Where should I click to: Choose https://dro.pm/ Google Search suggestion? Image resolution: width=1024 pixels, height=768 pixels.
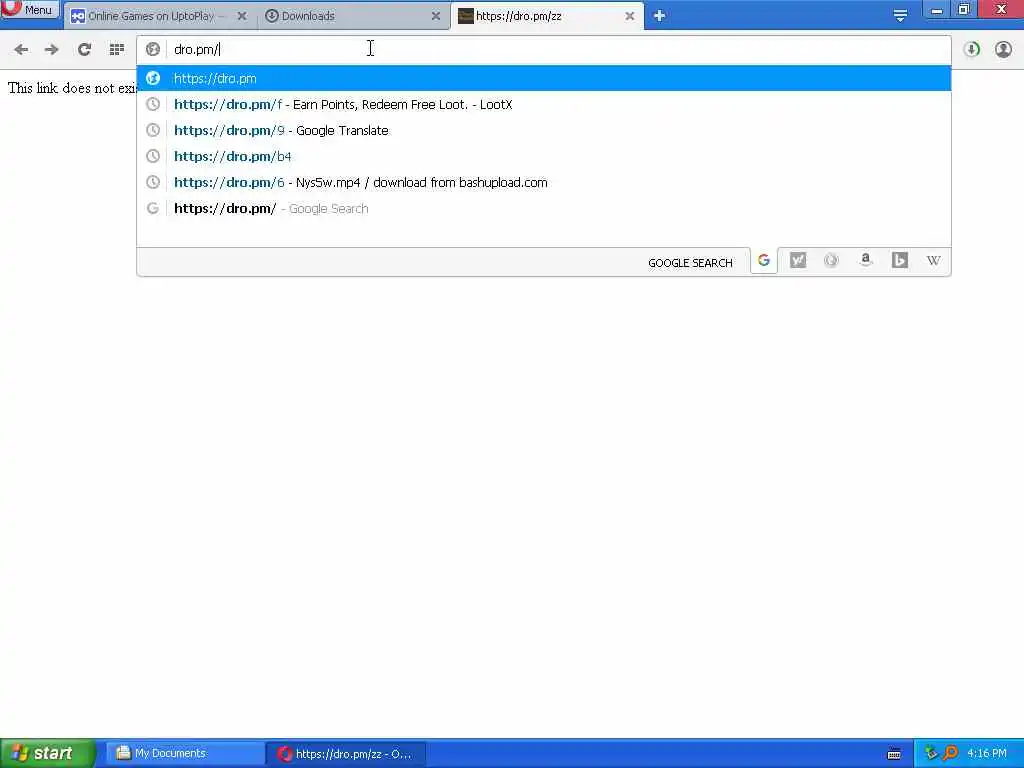543,209
